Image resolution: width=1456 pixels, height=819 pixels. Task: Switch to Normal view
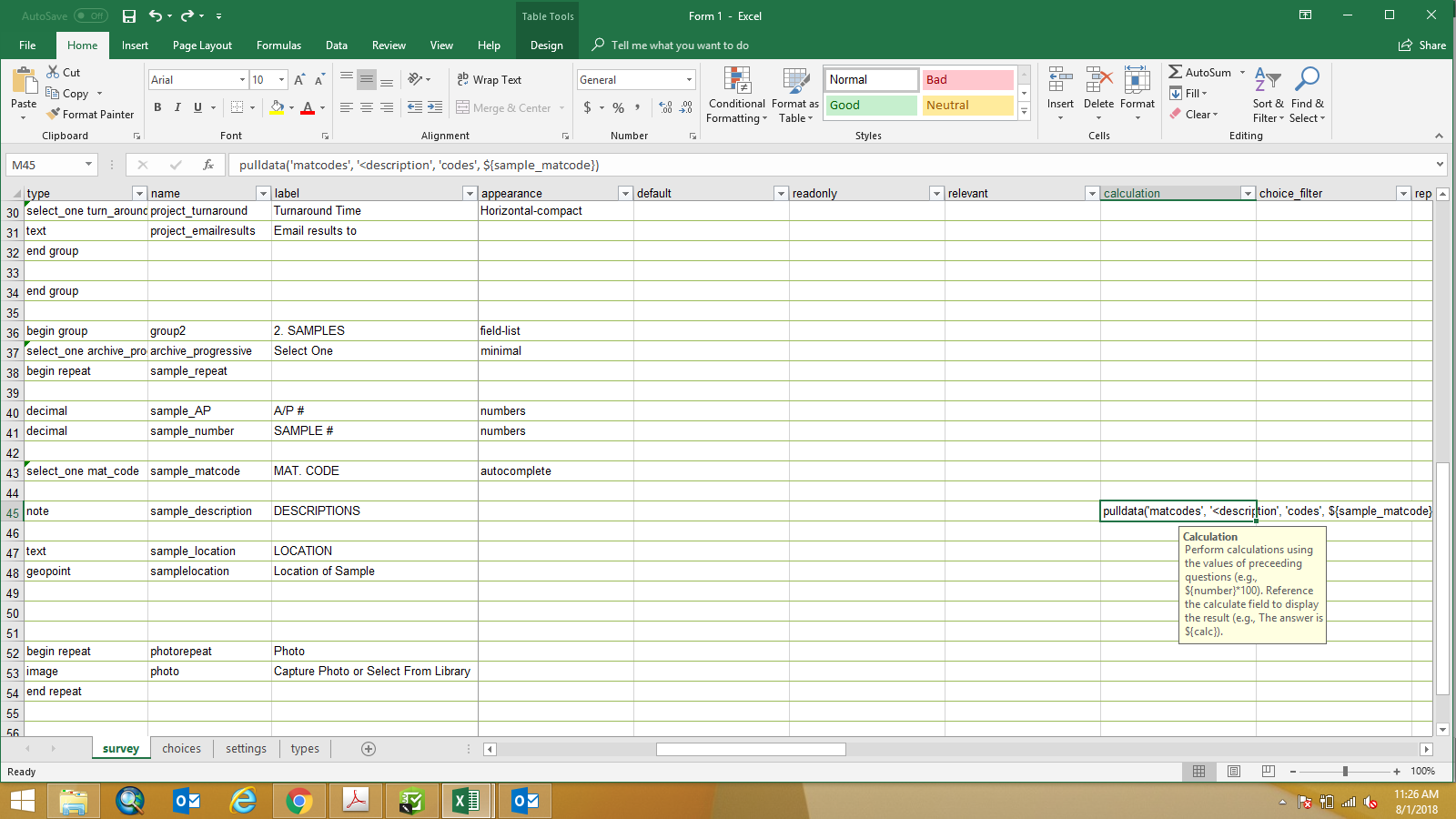pyautogui.click(x=1199, y=772)
